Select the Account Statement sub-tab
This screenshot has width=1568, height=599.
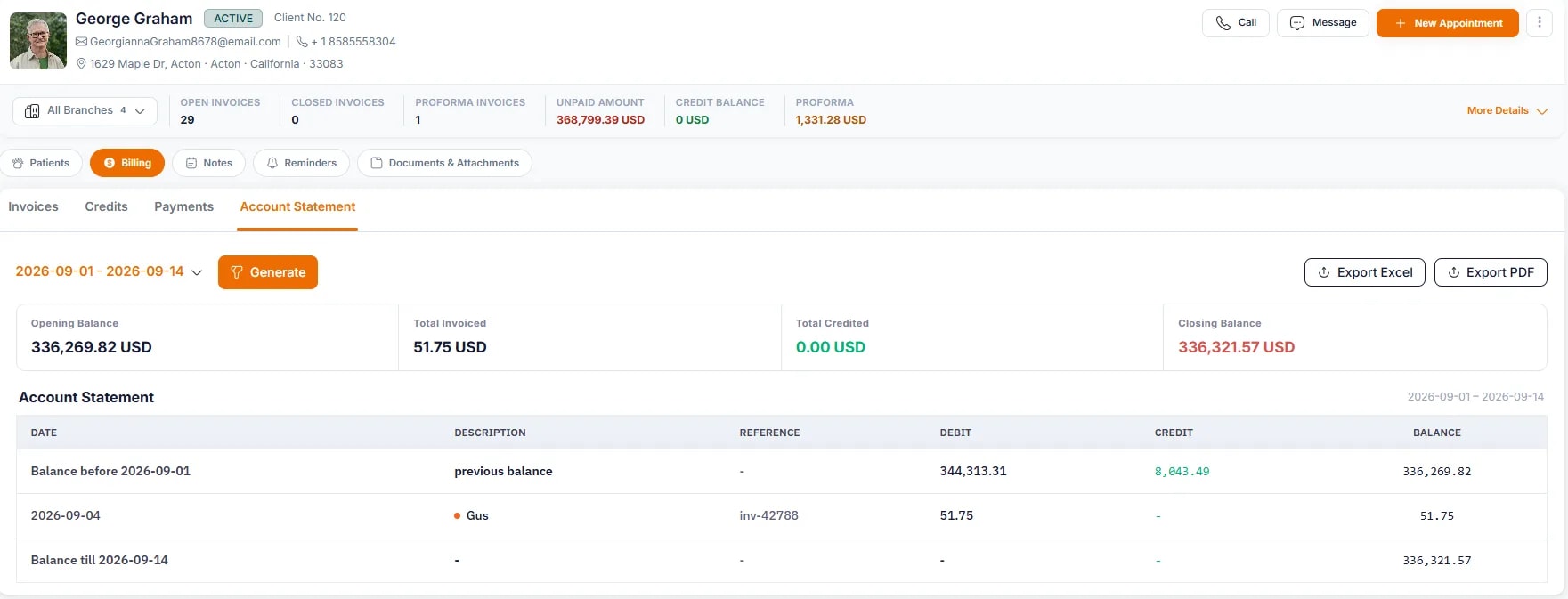(x=297, y=206)
